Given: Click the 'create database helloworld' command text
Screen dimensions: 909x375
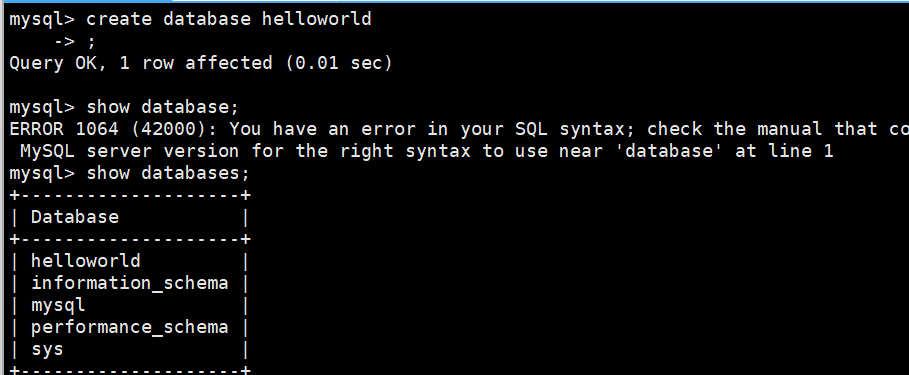Looking at the screenshot, I should [228, 19].
